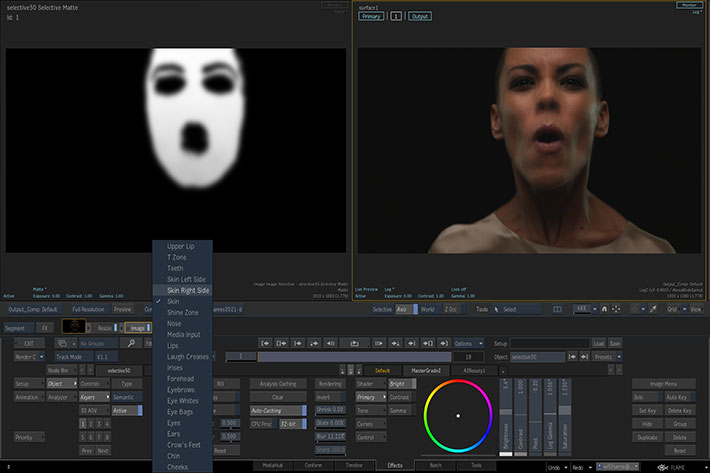Click the Blur value field
This screenshot has width=710, height=473.
coord(331,437)
